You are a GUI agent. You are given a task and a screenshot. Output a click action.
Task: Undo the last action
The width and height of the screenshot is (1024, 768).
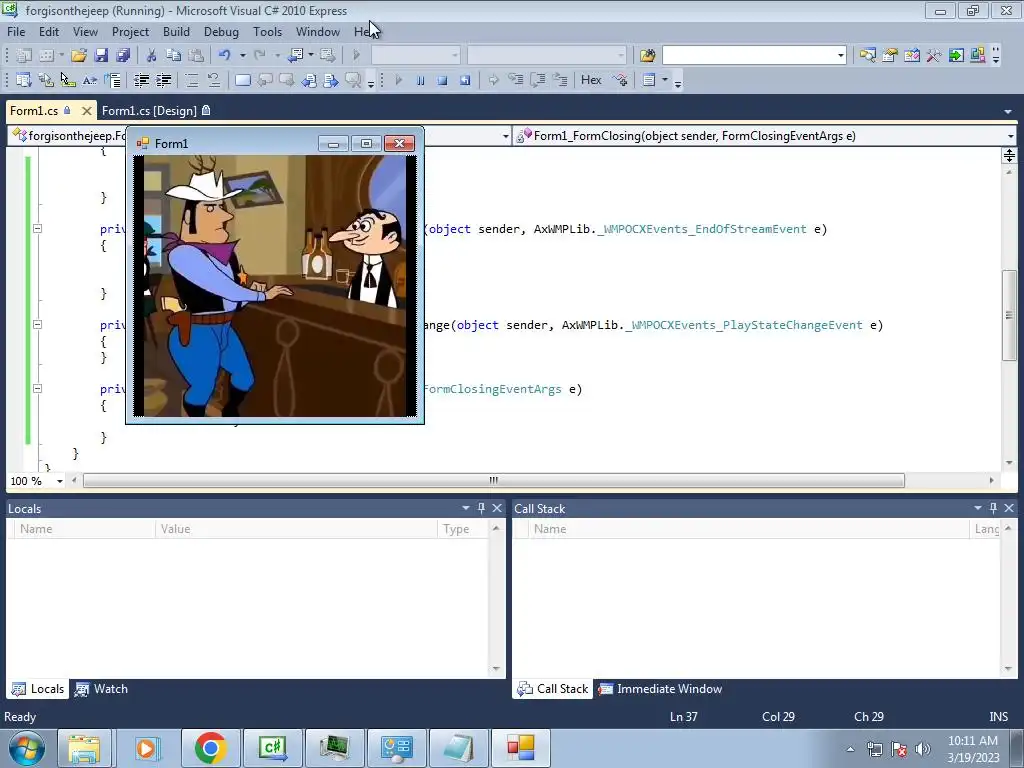pyautogui.click(x=224, y=56)
